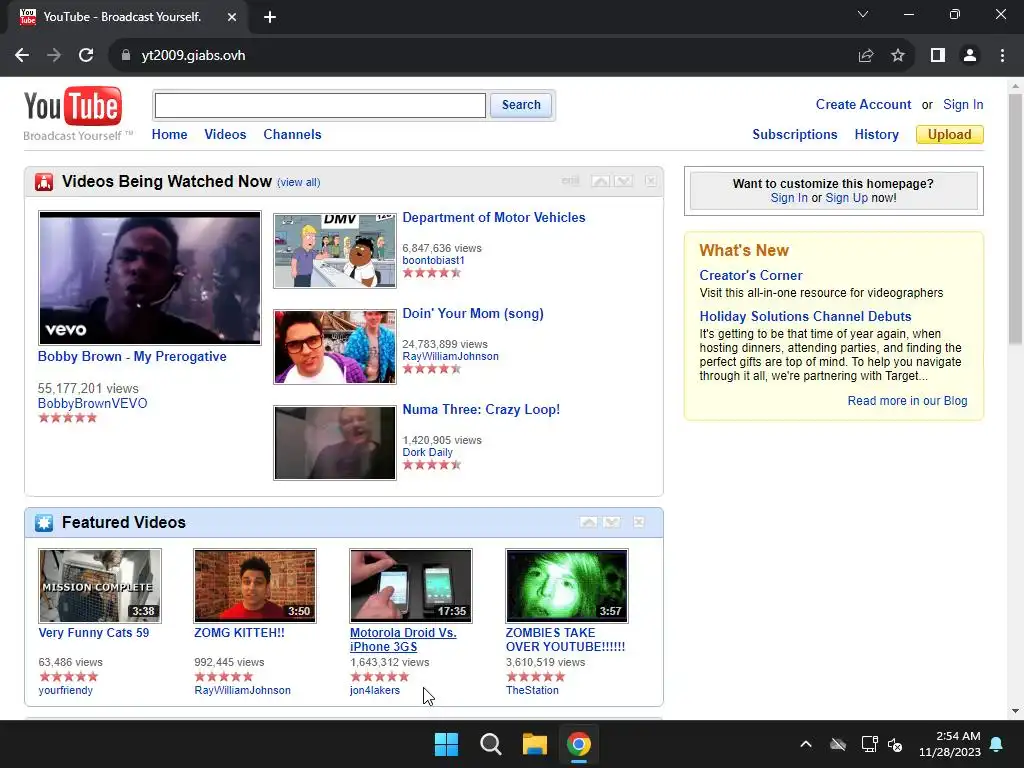This screenshot has height=768, width=1024.
Task: Click Sign Up link in customize box
Action: (x=846, y=198)
